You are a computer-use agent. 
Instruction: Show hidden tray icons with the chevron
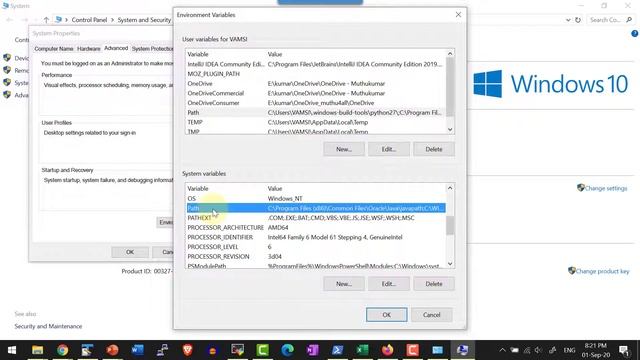click(x=502, y=350)
